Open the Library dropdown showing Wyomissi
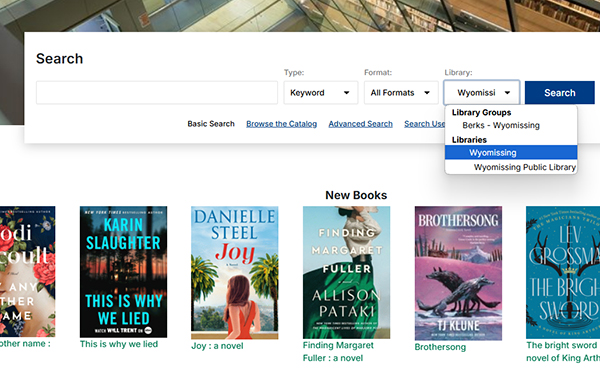 (x=481, y=93)
